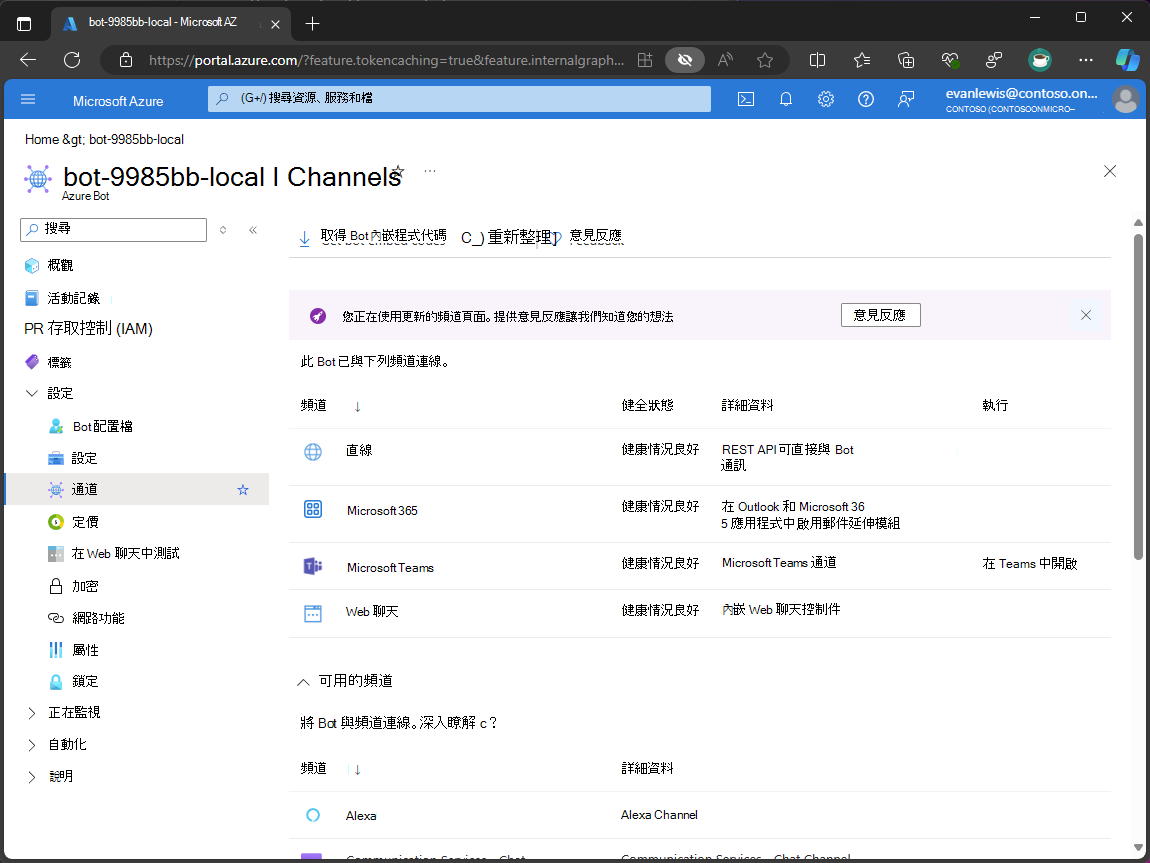This screenshot has width=1150, height=863.
Task: Collapse the sidebar with double-chevron icon
Action: click(253, 229)
